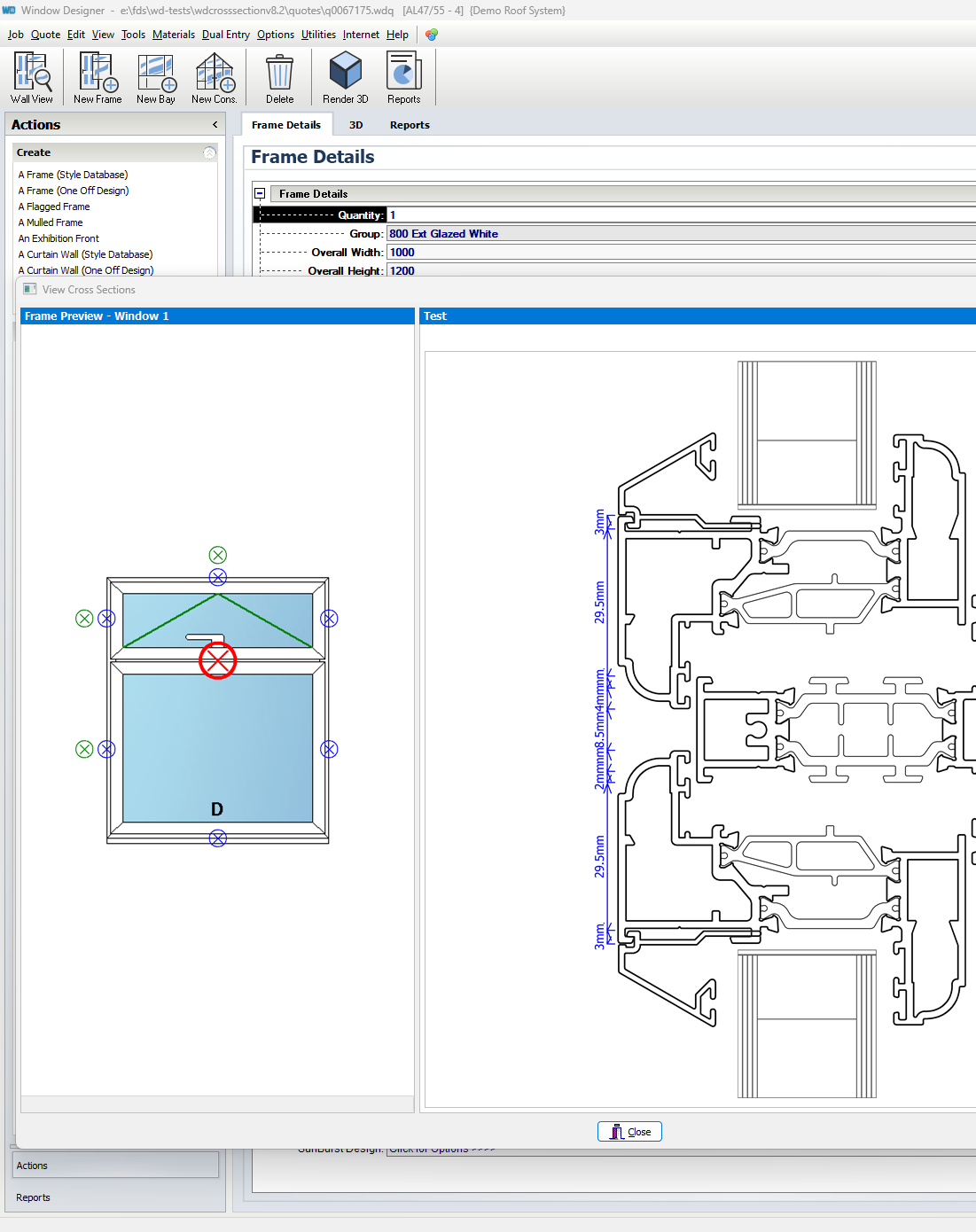The width and height of the screenshot is (976, 1232).
Task: Create A Frame (Style Database)
Action: (73, 175)
